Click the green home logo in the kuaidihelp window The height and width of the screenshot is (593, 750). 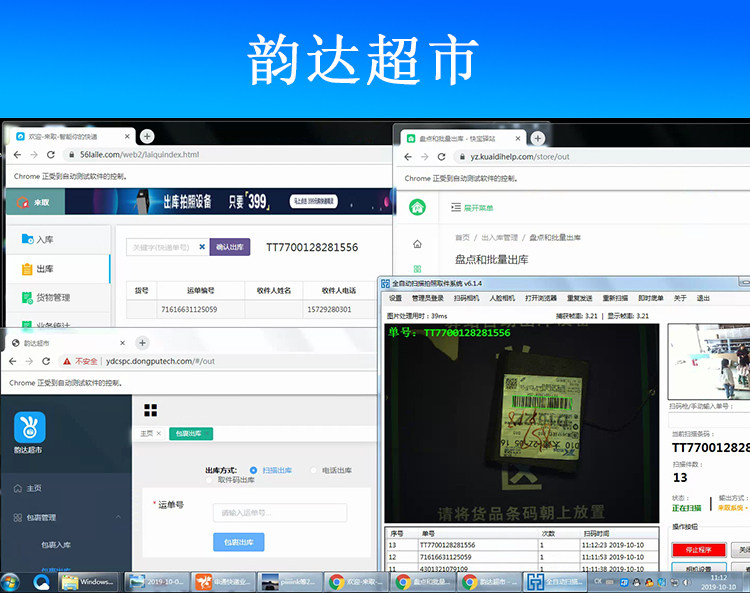pos(418,207)
